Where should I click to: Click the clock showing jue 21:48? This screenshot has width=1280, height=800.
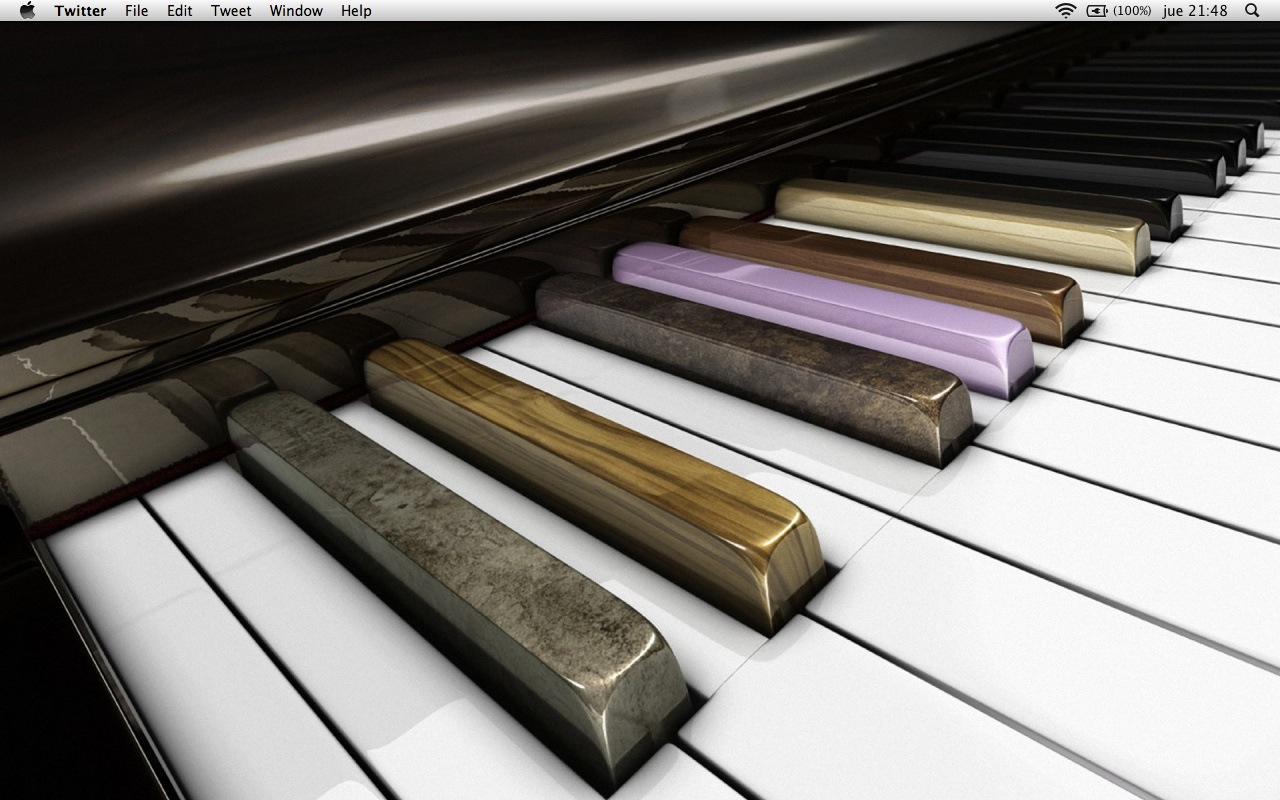1195,10
